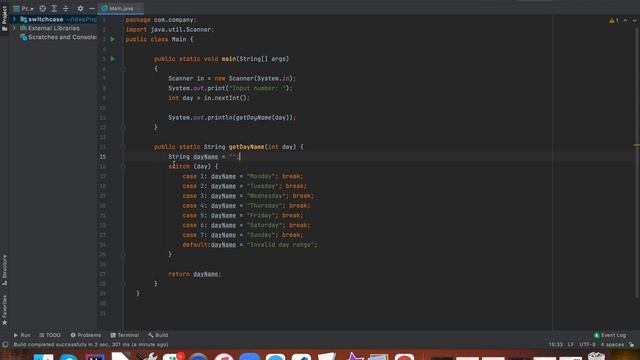Open the TODO tool window
The image size is (640, 360).
pos(50,335)
